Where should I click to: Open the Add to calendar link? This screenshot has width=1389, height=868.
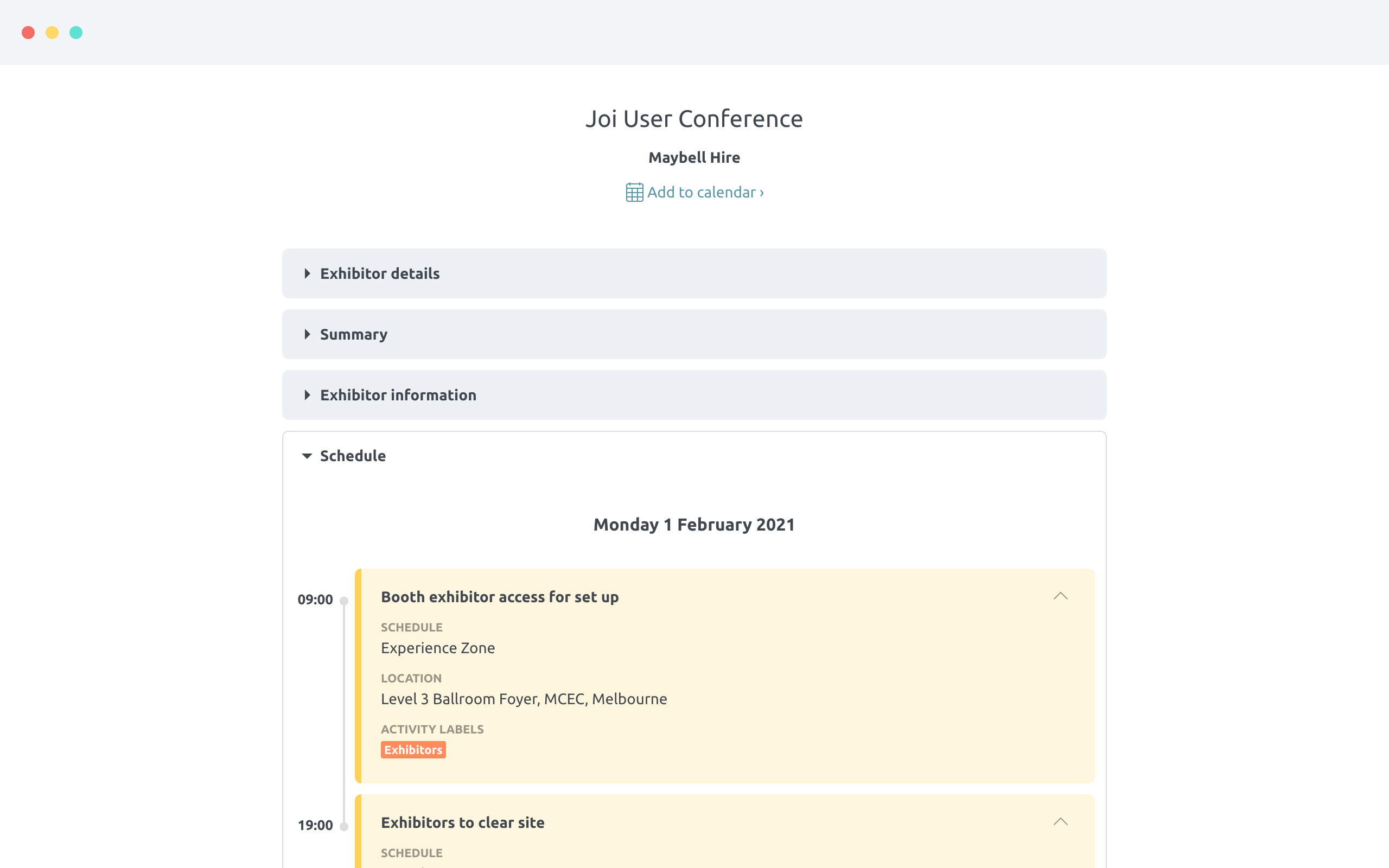tap(705, 192)
